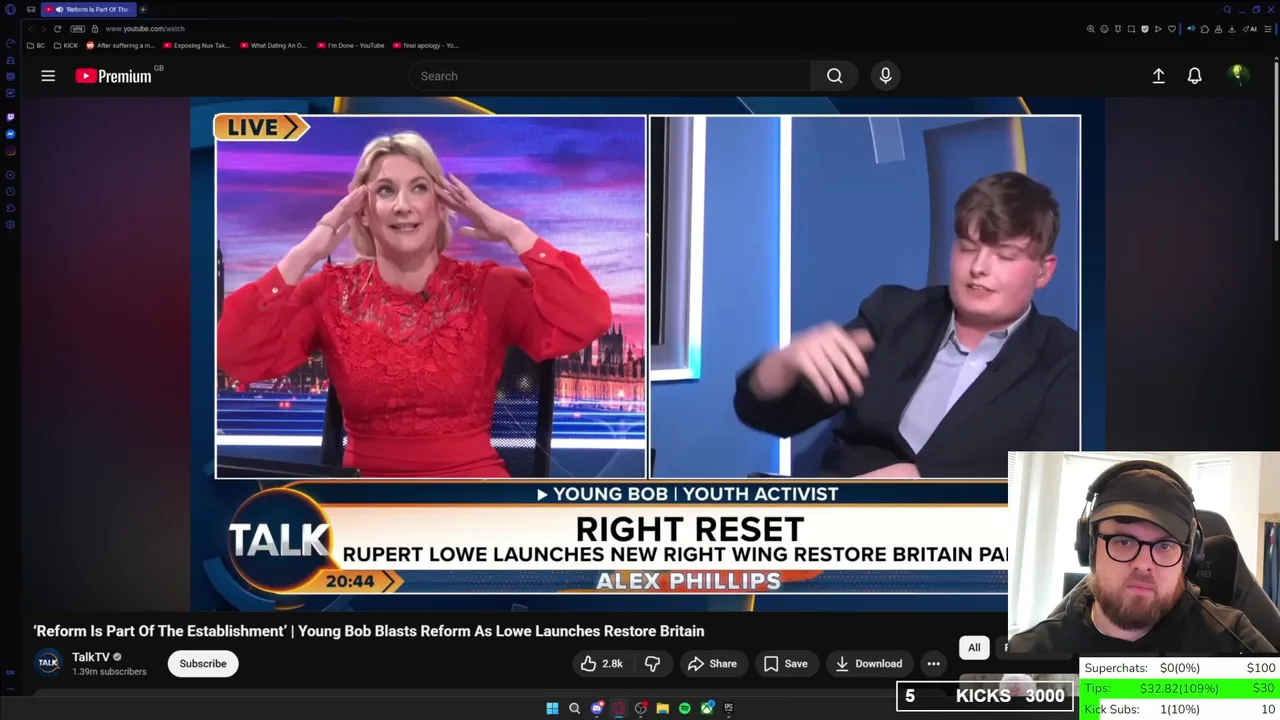
Task: Open the send/flow arrow icon in toolbar
Action: pos(1158,29)
